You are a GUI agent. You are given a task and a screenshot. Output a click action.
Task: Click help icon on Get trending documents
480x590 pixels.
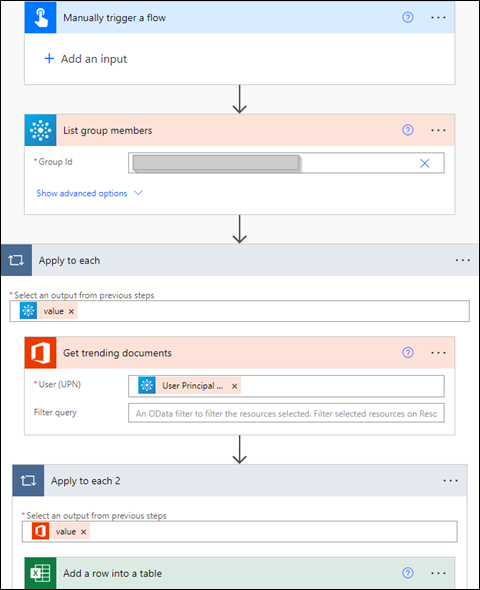coord(408,353)
